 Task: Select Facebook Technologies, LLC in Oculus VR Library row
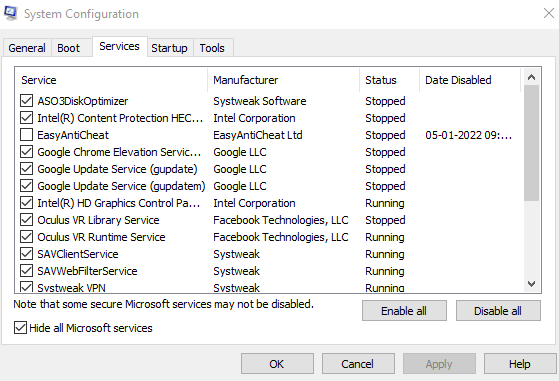(x=281, y=220)
